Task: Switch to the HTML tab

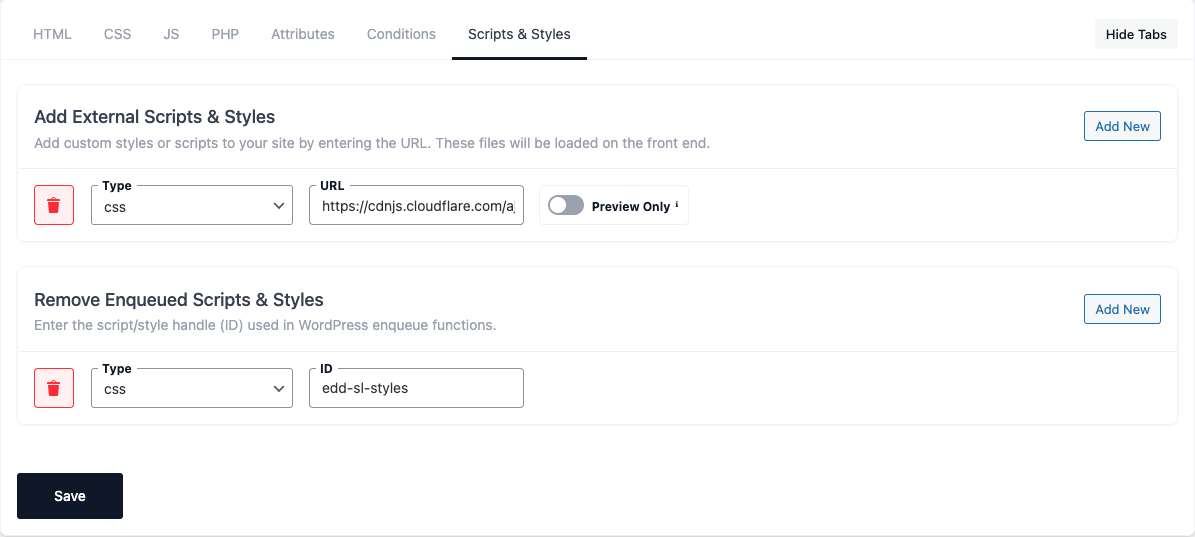Action: pos(52,34)
